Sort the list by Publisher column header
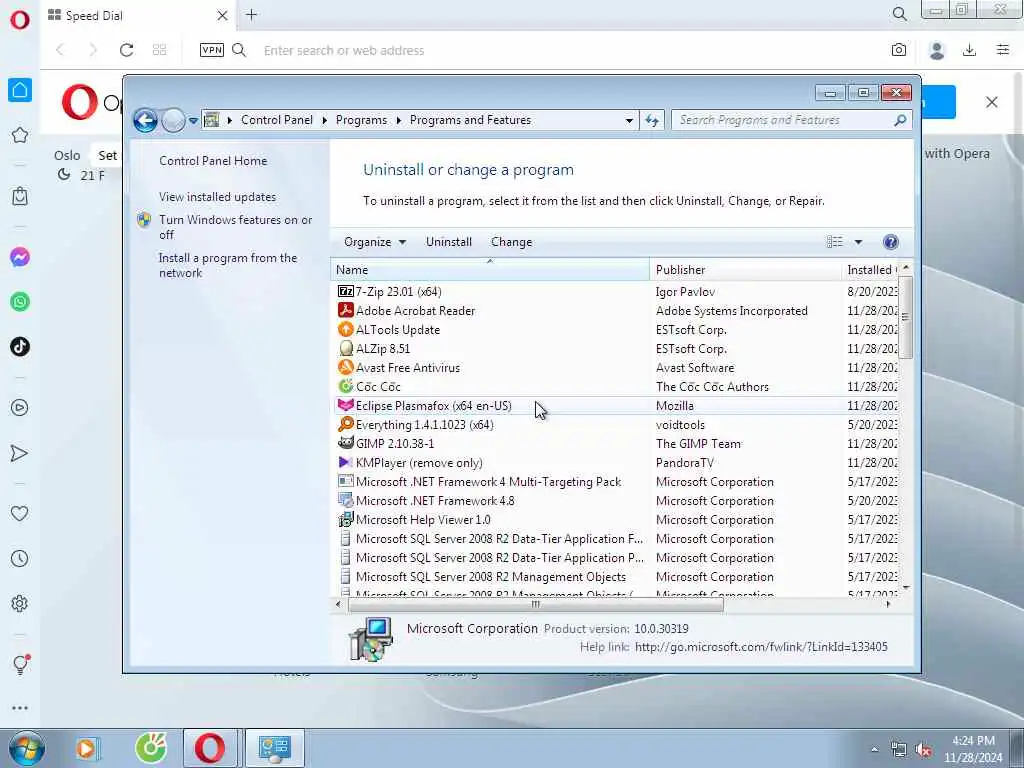The width and height of the screenshot is (1024, 768). (746, 270)
